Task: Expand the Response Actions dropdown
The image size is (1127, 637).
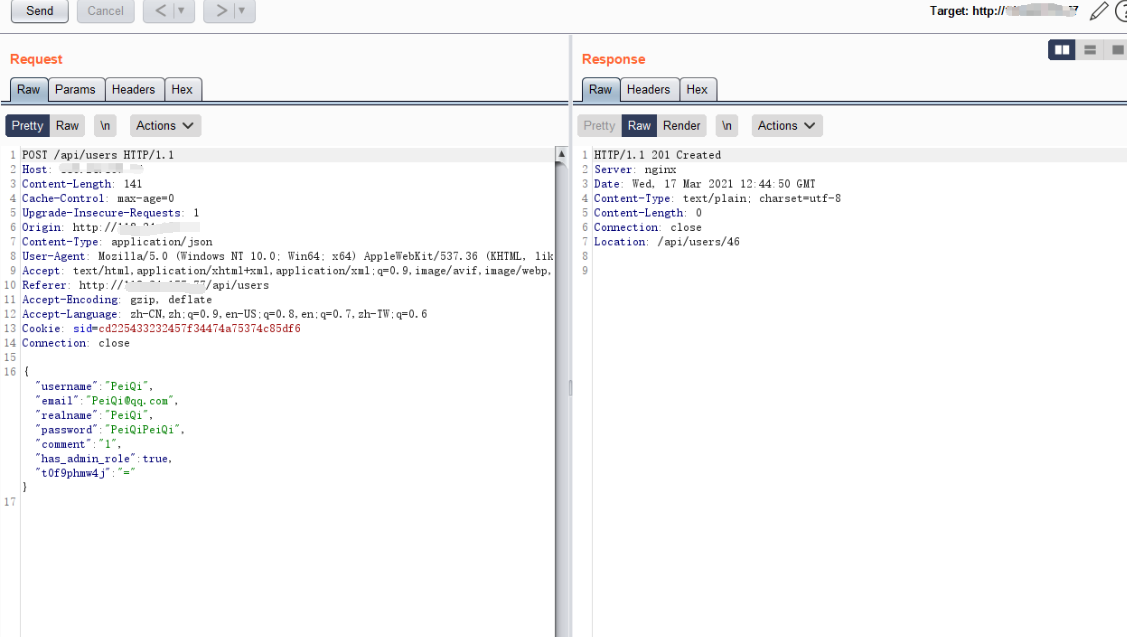Action: point(787,125)
